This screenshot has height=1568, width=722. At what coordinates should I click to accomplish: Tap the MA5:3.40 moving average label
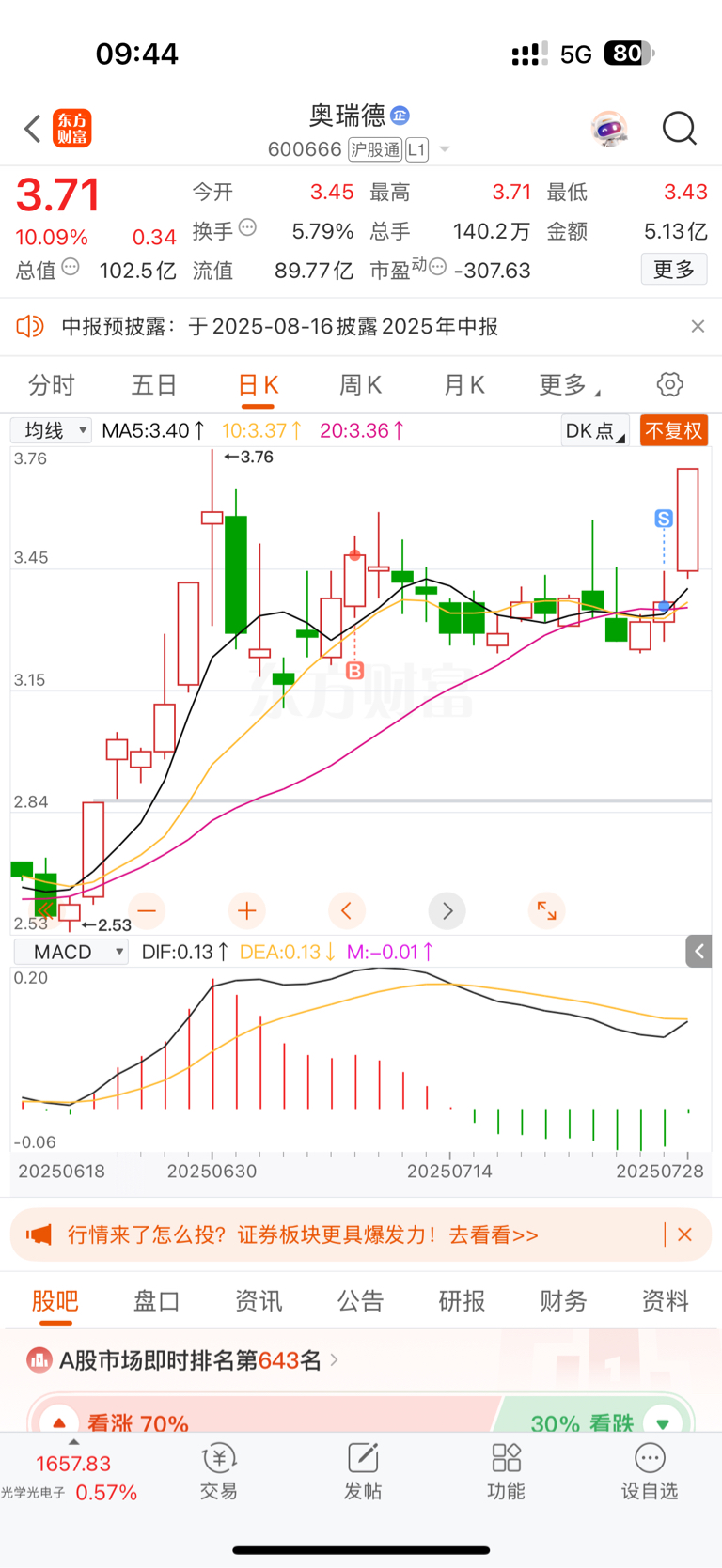[153, 430]
